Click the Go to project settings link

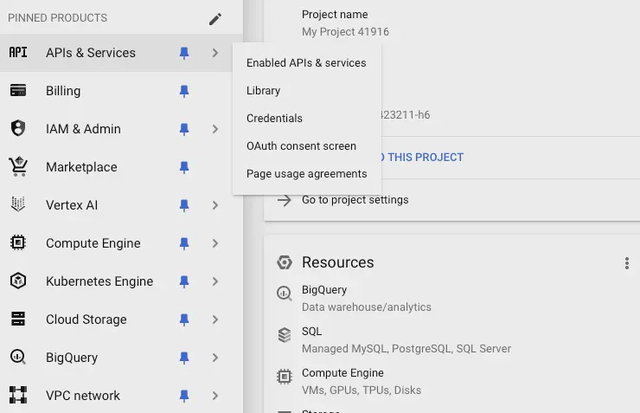click(355, 200)
